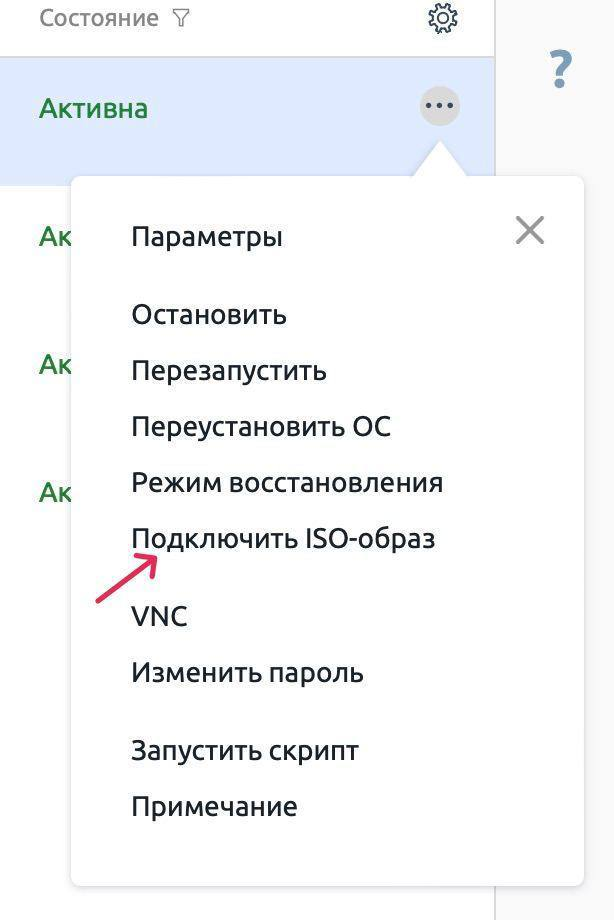The width and height of the screenshot is (614, 920).
Task: Choose Остановить in the actions menu
Action: (209, 315)
